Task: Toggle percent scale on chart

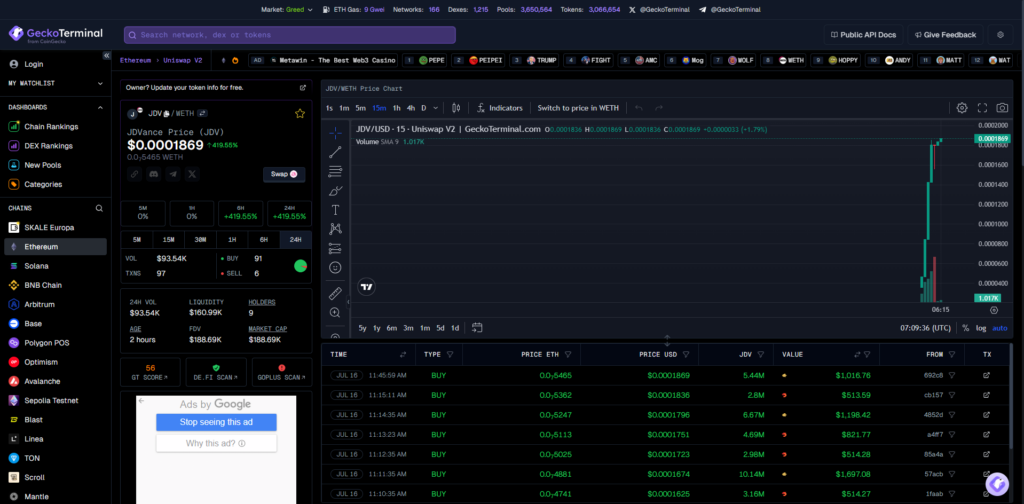Action: (965, 328)
